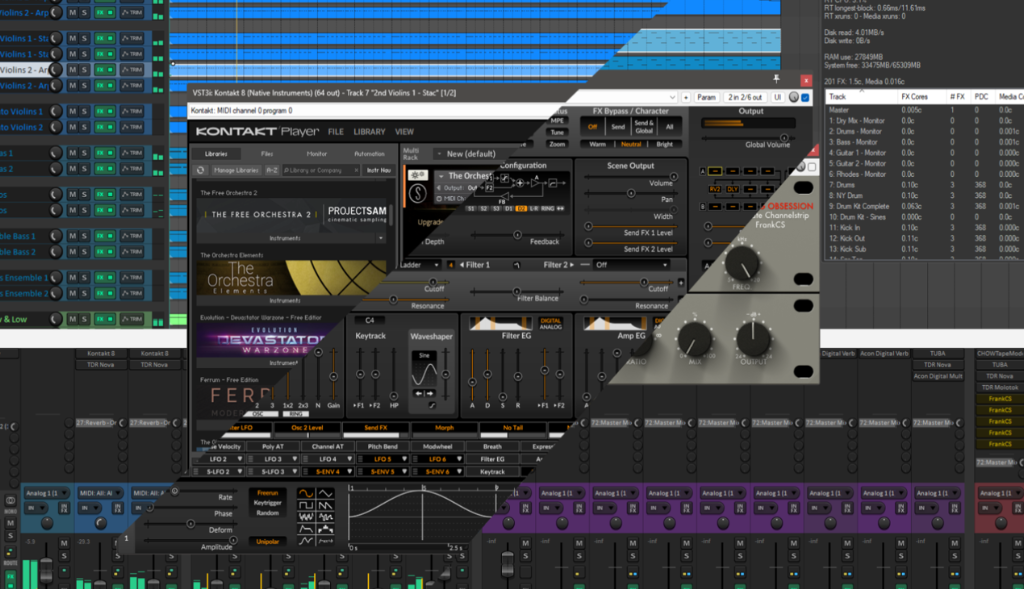Select the sawtooth LFO waveform icon
Image resolution: width=1024 pixels, height=589 pixels.
325,505
